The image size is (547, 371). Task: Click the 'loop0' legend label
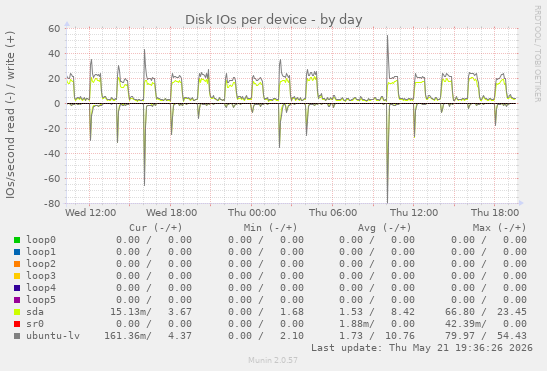tap(41, 240)
